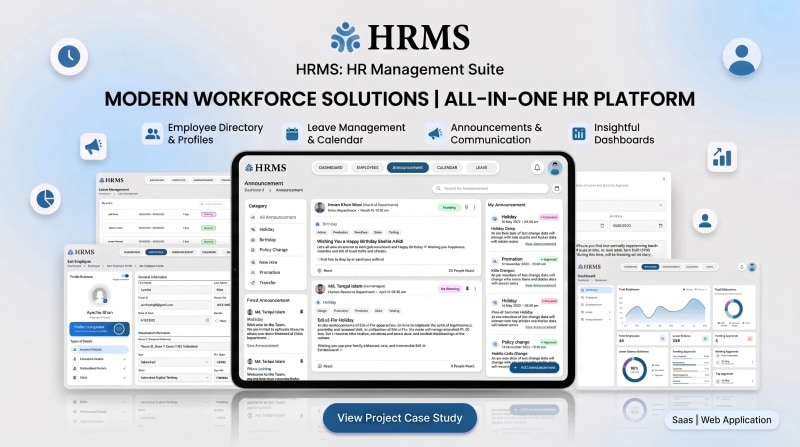
Task: Click the Add Announcement button on the tablet
Action: coord(534,367)
